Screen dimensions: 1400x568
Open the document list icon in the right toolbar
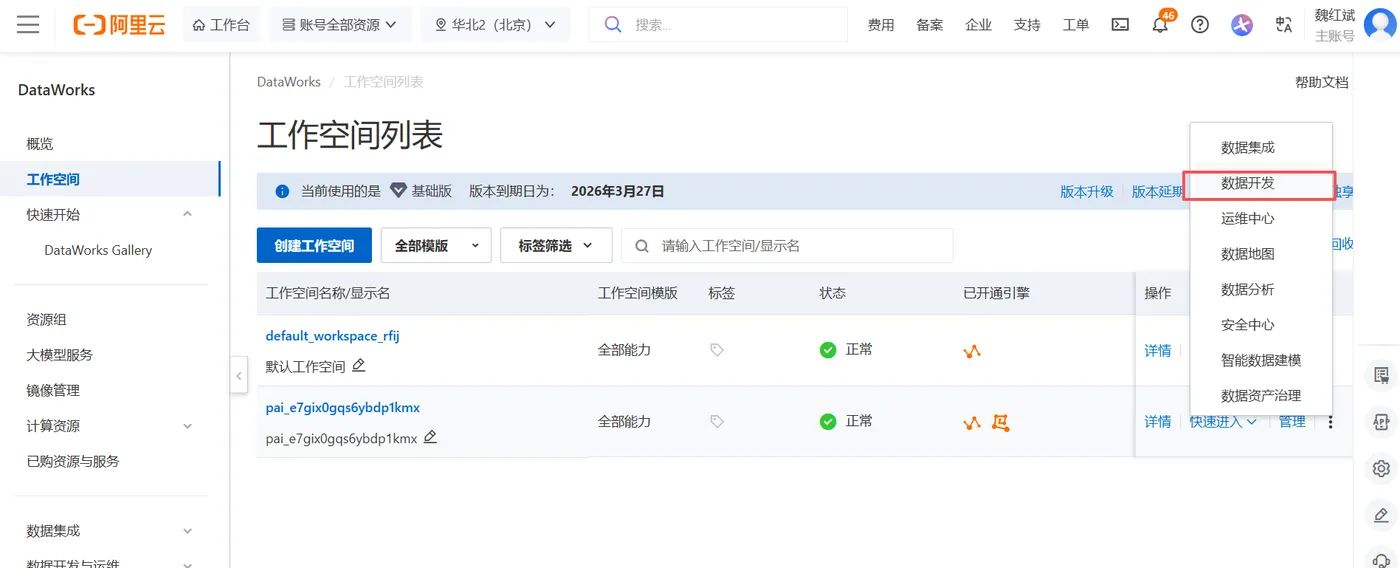point(1382,375)
